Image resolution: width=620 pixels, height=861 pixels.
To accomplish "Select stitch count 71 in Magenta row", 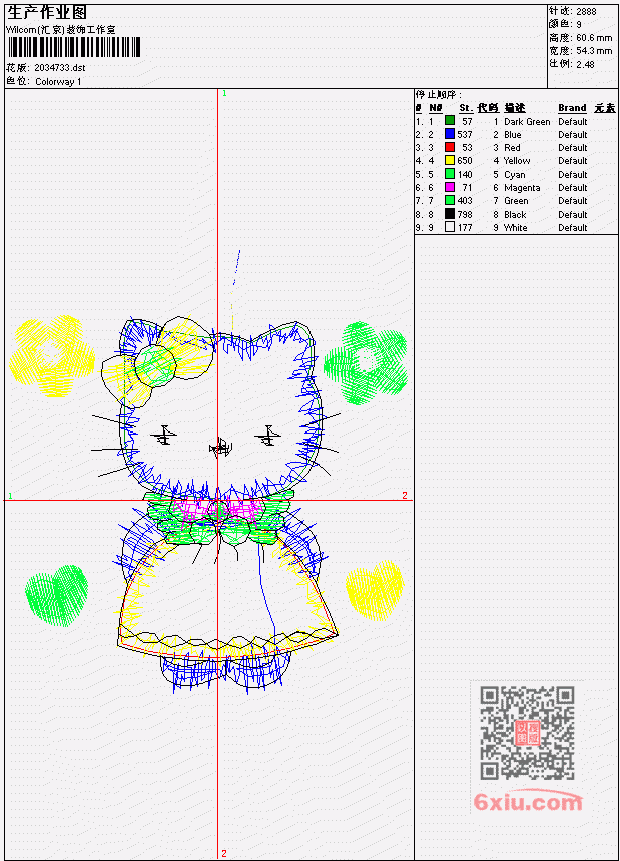I will (x=467, y=188).
